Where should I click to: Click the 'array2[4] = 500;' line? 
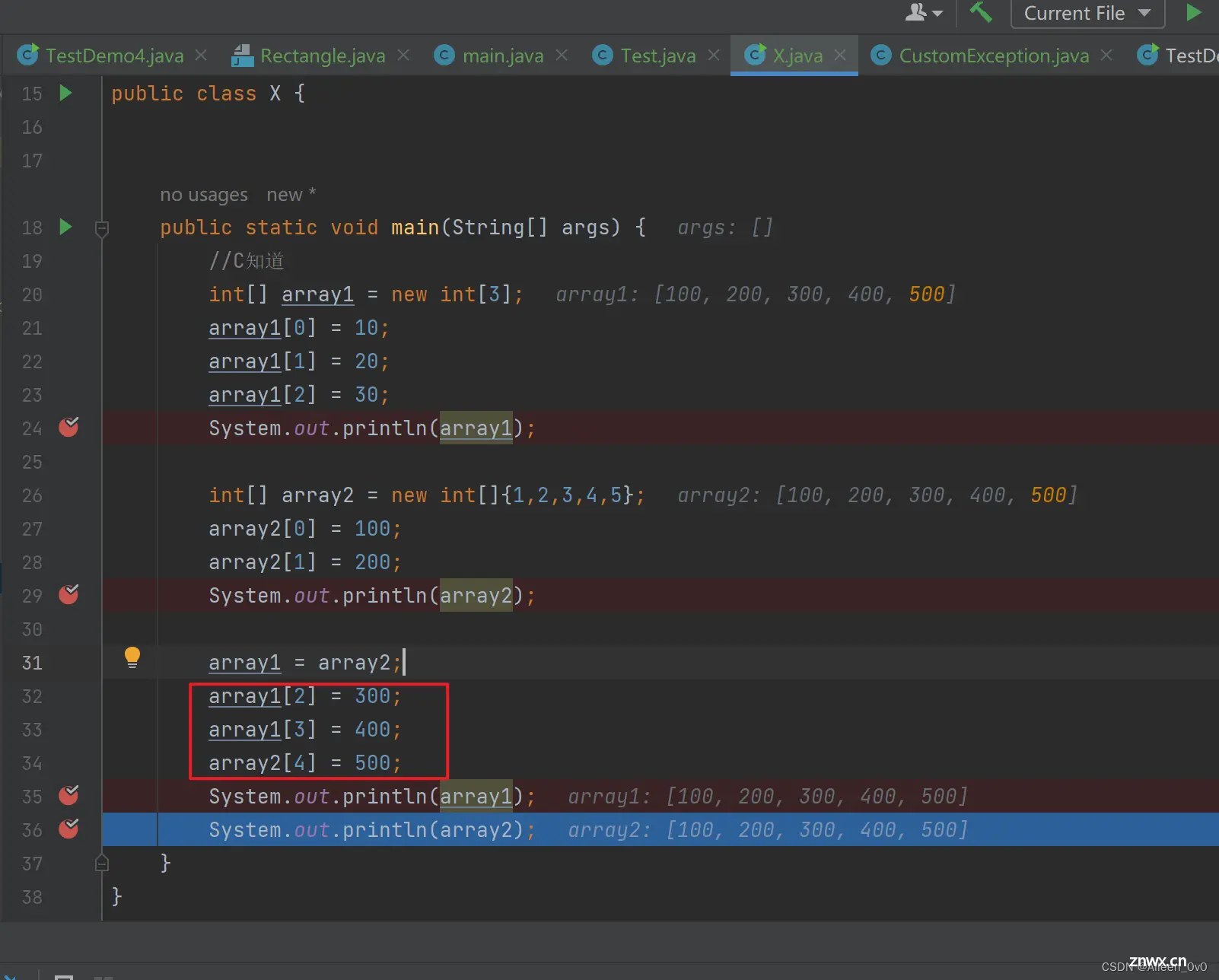pos(305,763)
